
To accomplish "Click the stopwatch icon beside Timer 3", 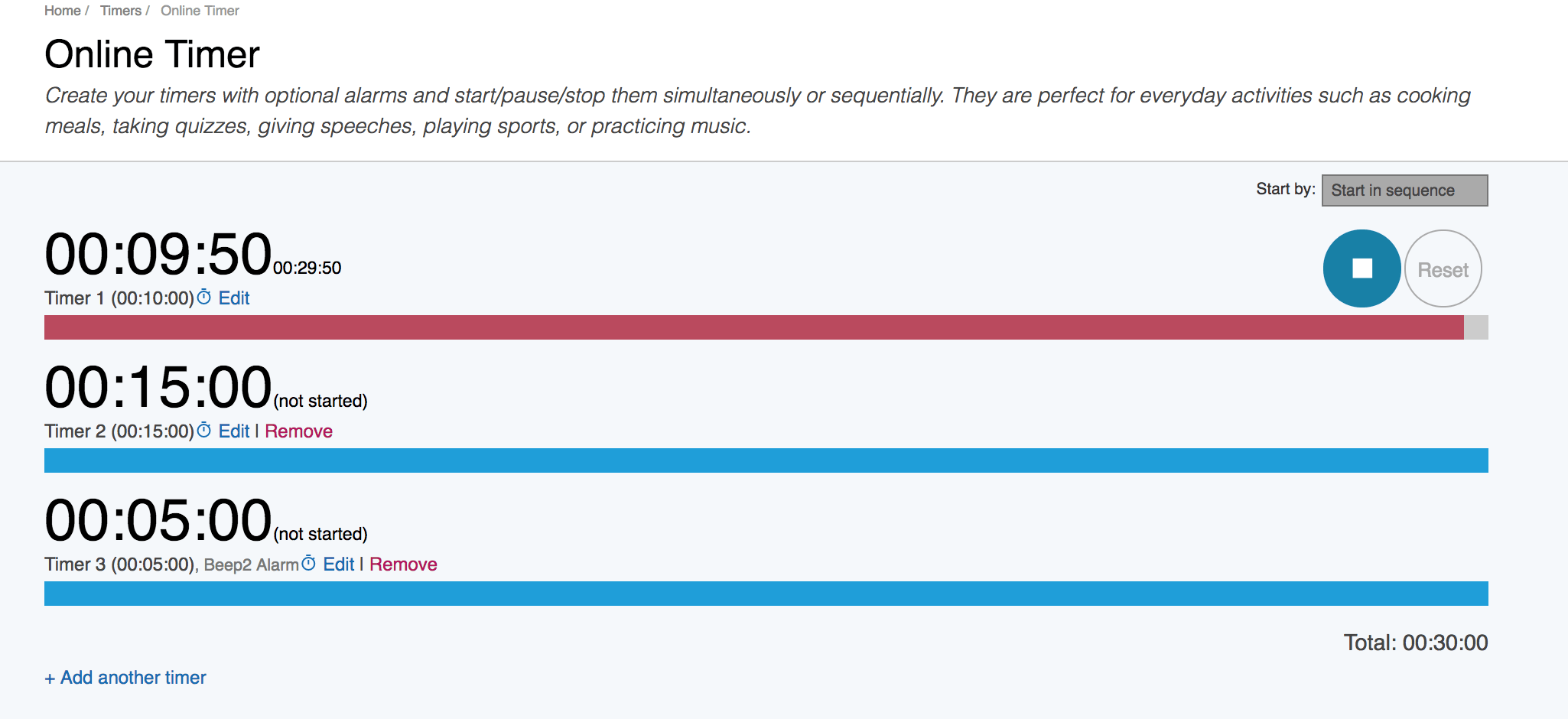I will [308, 563].
